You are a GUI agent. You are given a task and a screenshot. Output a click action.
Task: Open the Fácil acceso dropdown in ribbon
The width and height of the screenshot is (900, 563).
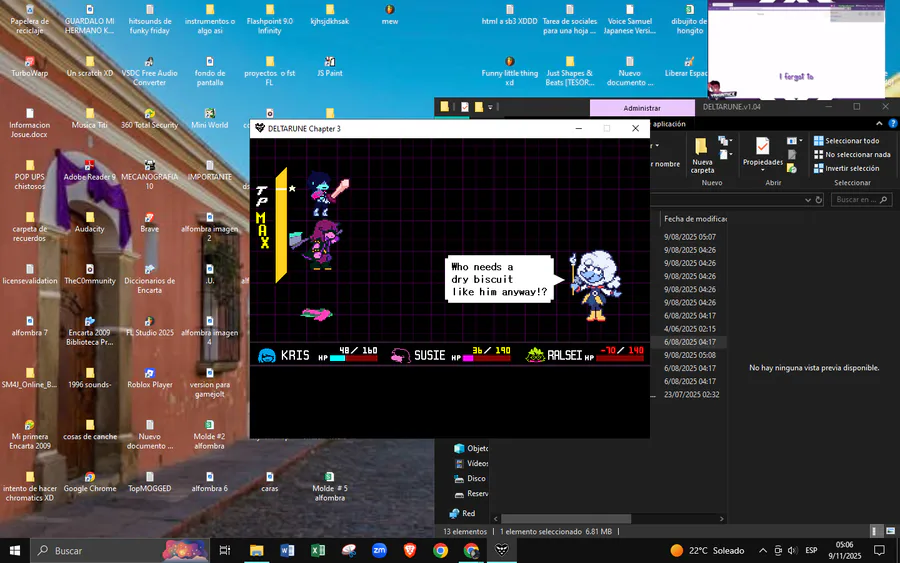click(x=725, y=154)
